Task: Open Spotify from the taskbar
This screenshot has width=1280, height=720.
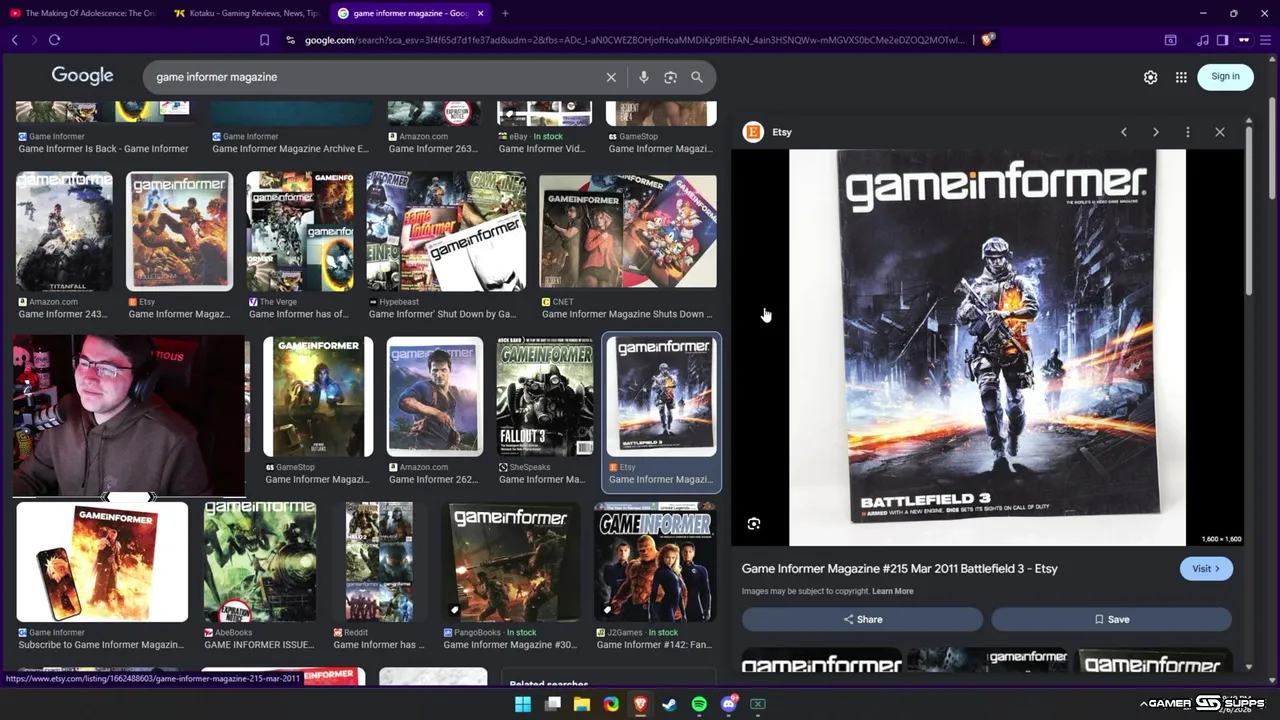Action: 699,704
